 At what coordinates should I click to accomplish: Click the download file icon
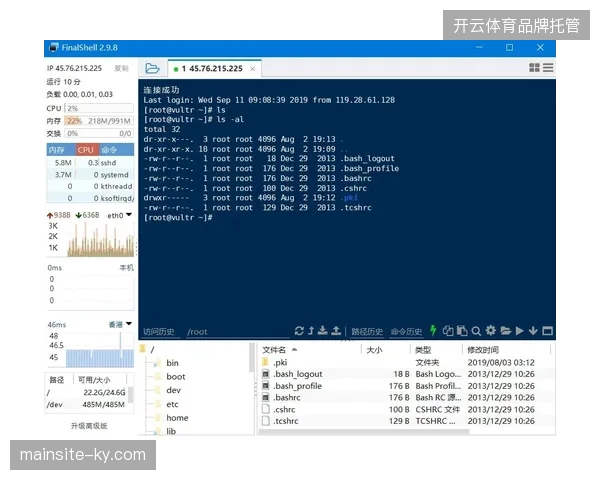323,331
